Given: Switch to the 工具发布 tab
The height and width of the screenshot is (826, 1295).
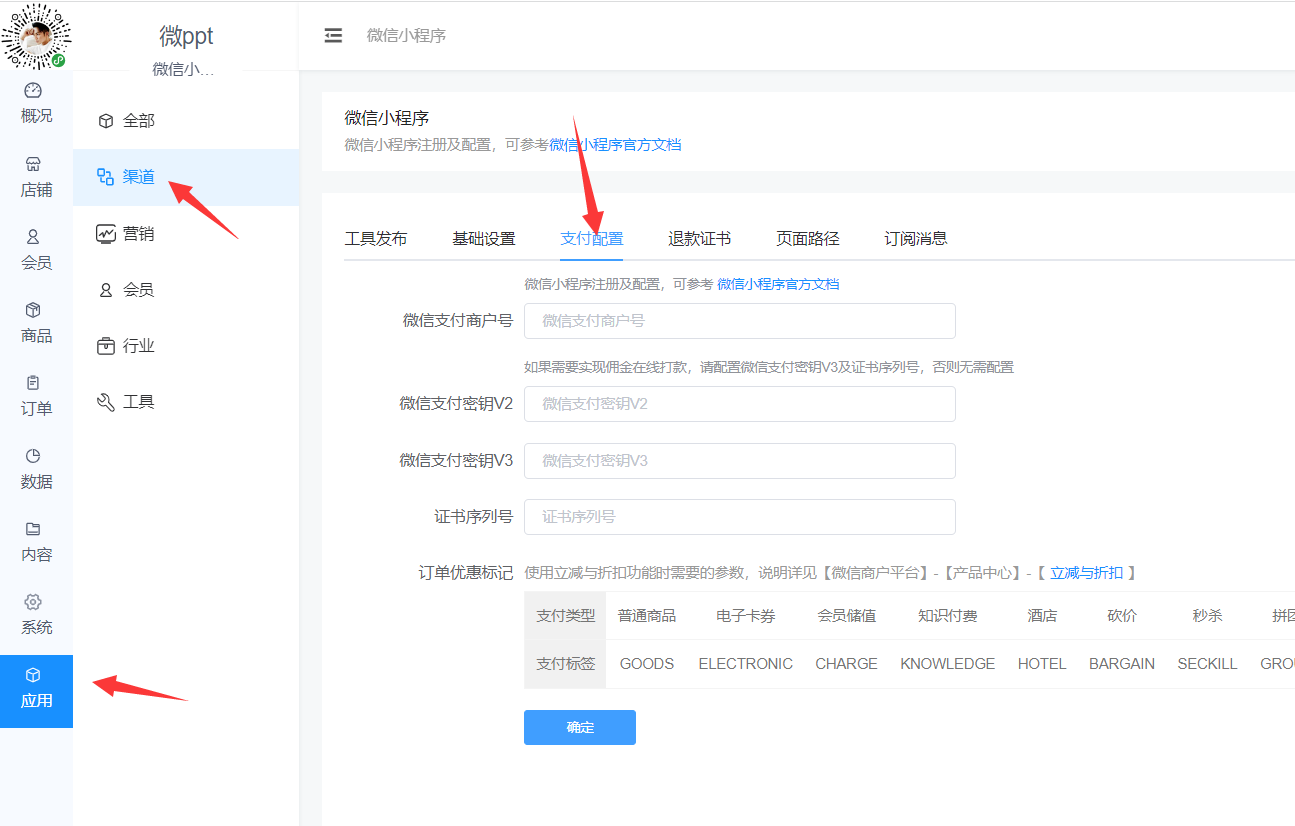Looking at the screenshot, I should (x=376, y=239).
